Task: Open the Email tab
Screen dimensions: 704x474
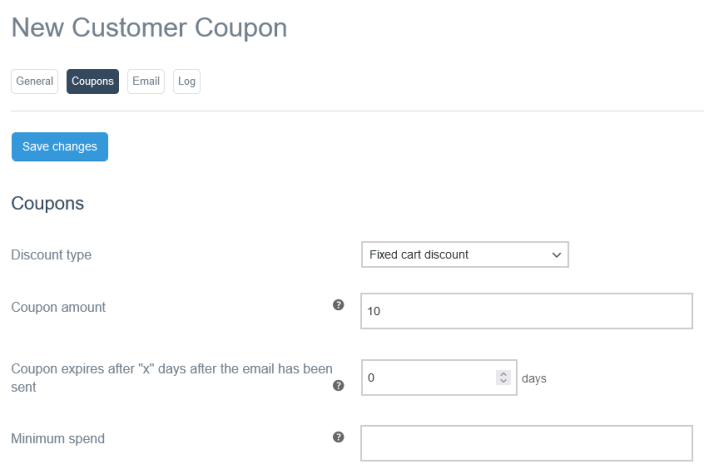Action: pos(146,81)
